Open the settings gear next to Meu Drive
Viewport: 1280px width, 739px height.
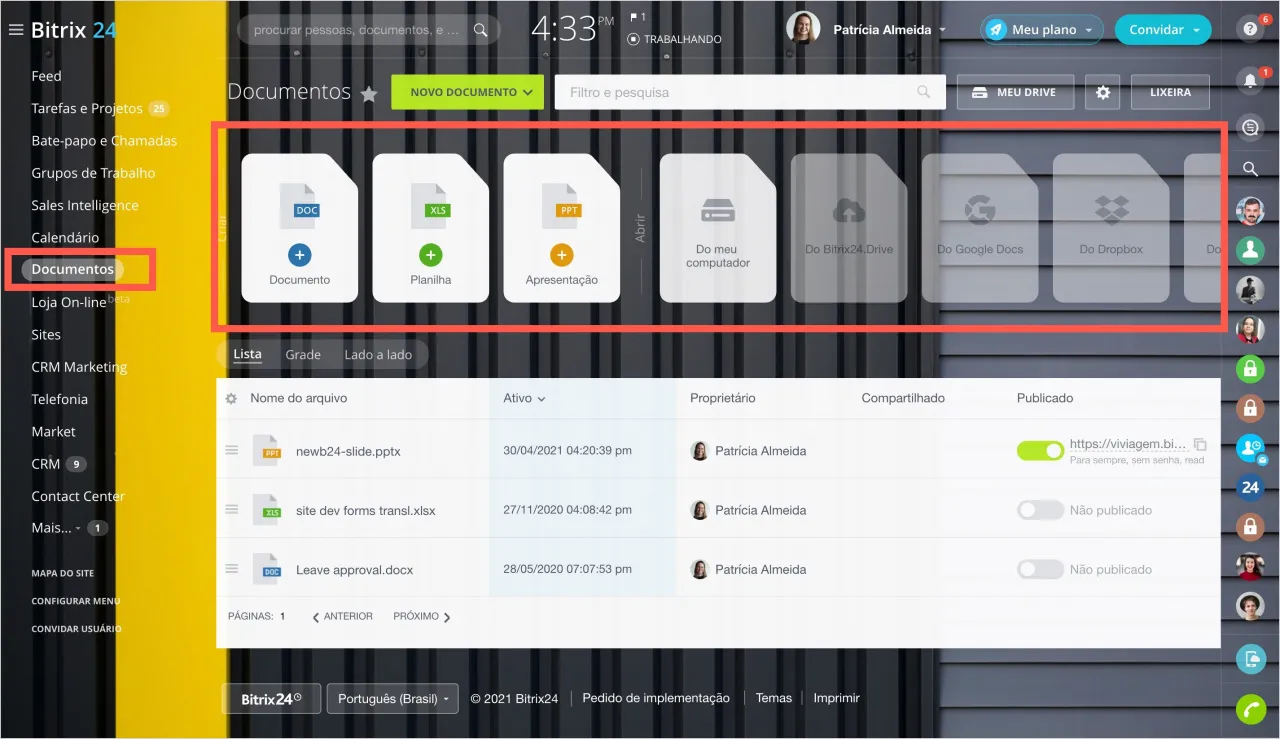click(x=1103, y=92)
